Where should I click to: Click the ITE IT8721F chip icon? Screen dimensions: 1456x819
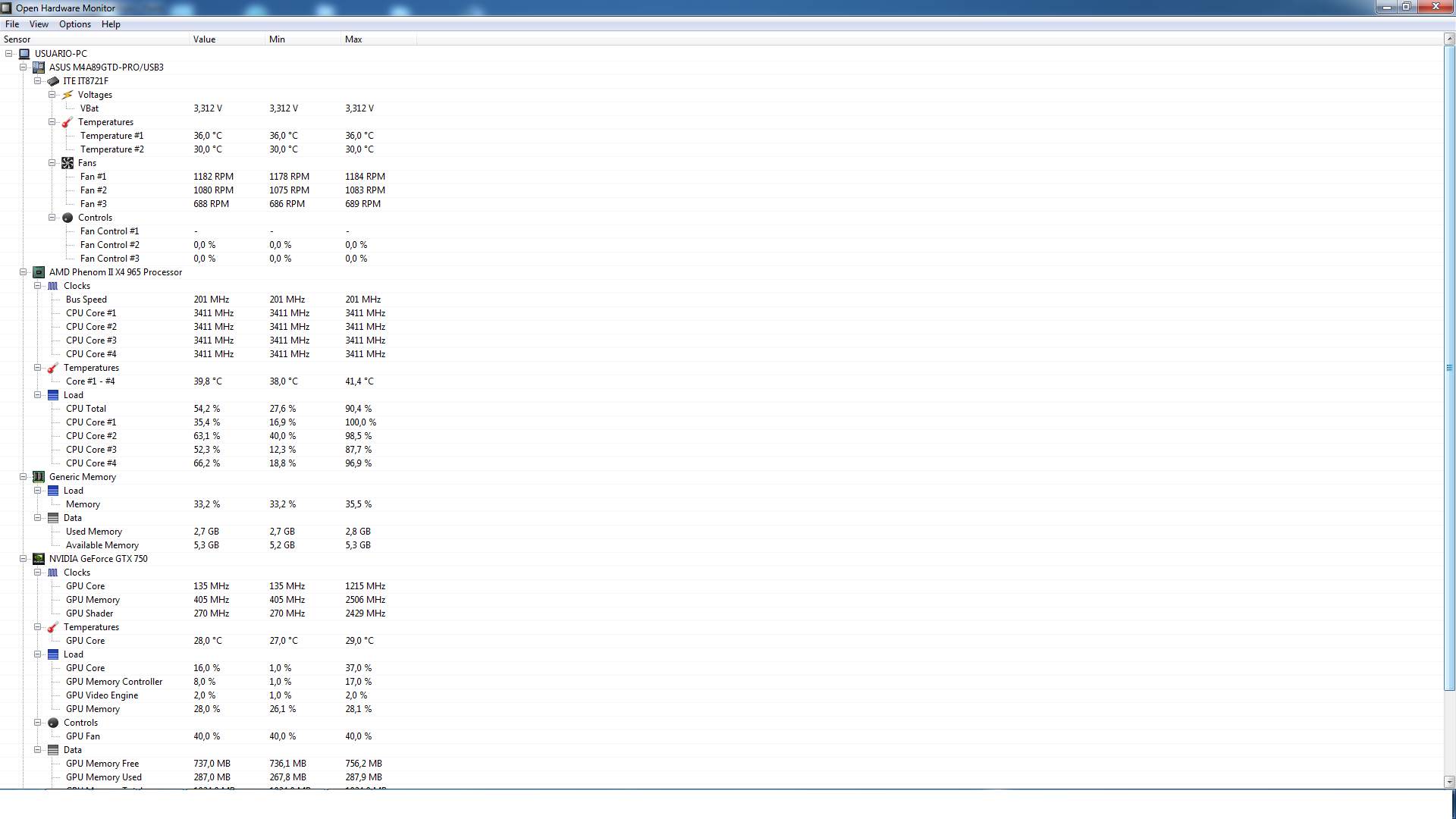click(53, 81)
